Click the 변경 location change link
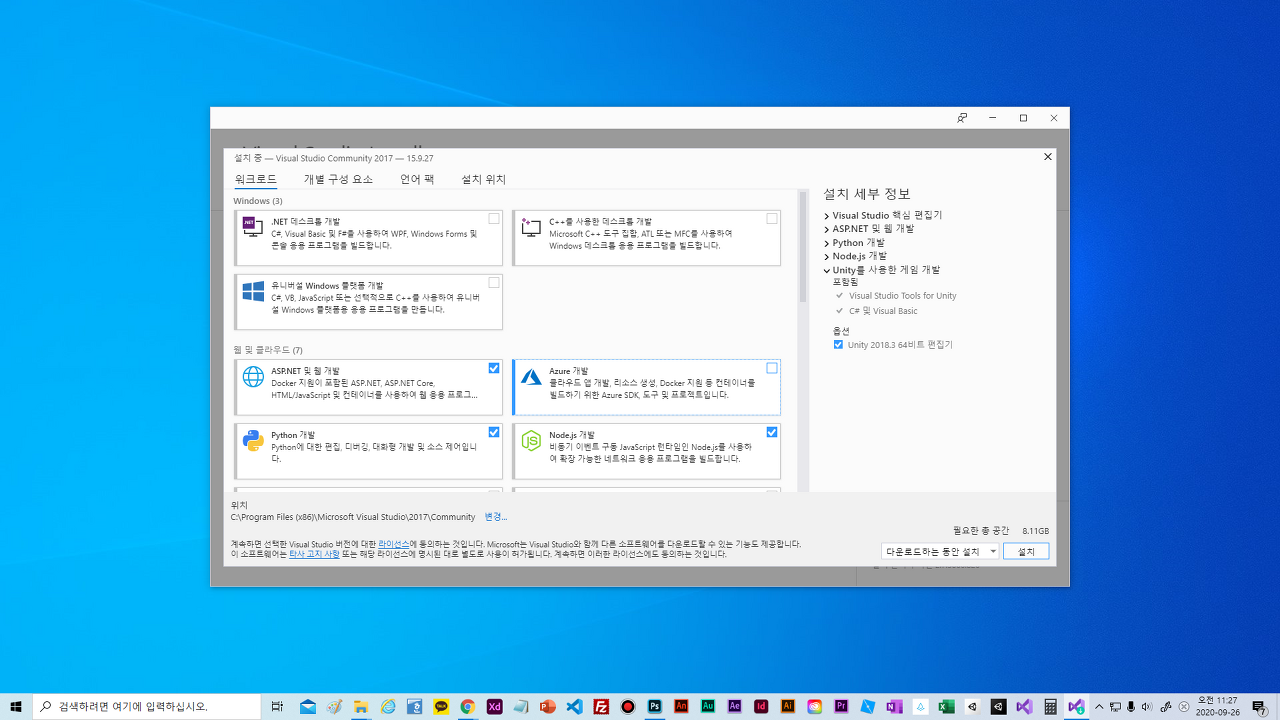The height and width of the screenshot is (720, 1280). 496,517
